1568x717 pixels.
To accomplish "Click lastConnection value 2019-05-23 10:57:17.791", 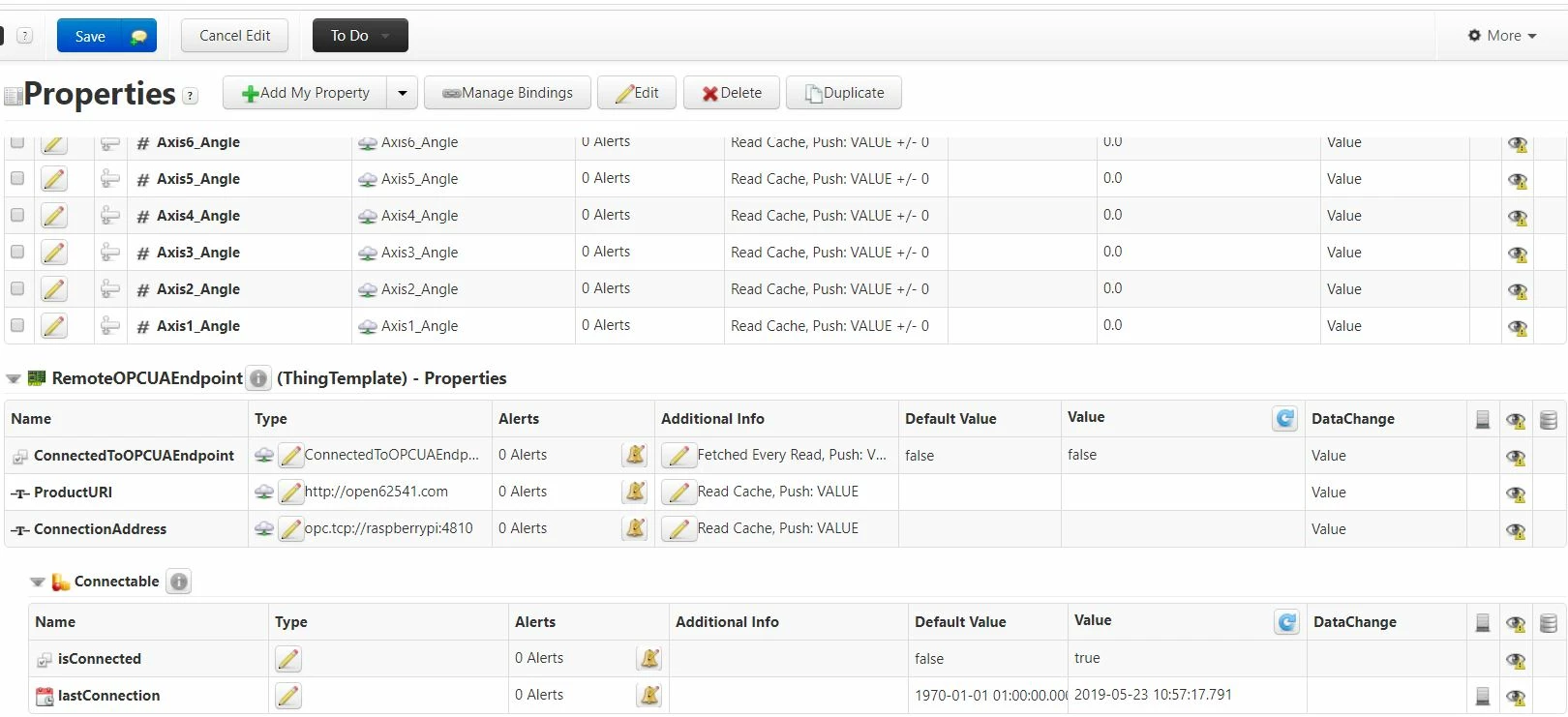I will point(1153,695).
